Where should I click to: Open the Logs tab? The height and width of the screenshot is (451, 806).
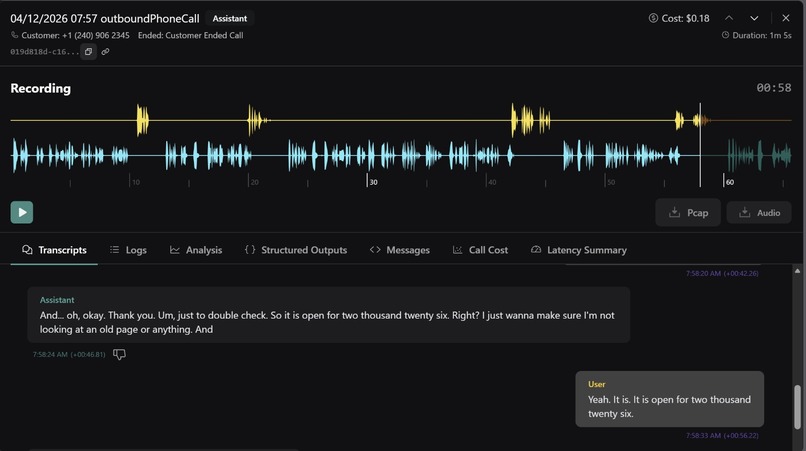(x=129, y=250)
